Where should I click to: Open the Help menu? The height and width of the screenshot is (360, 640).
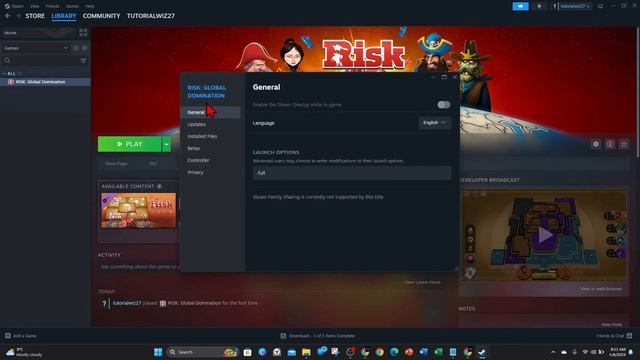tap(90, 6)
